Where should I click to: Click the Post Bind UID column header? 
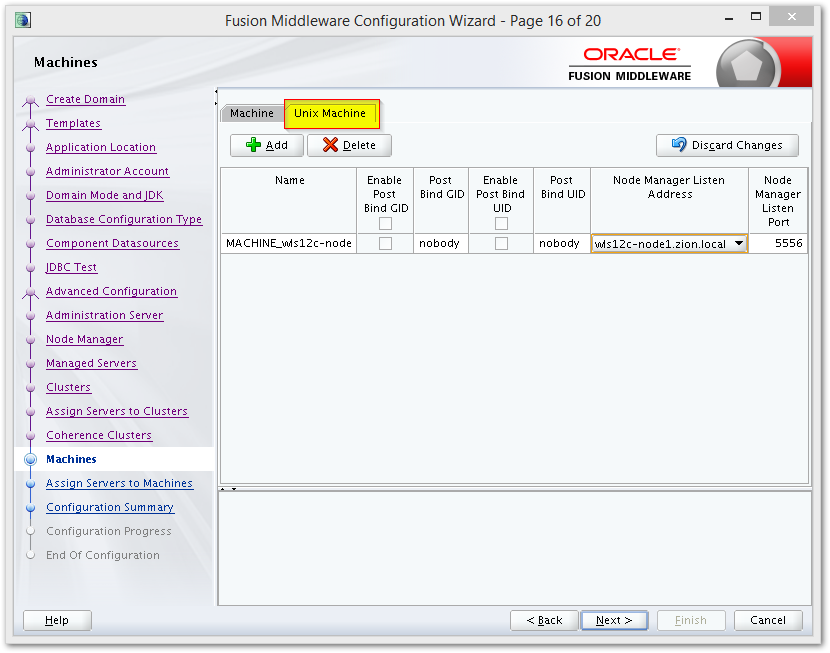(x=562, y=201)
